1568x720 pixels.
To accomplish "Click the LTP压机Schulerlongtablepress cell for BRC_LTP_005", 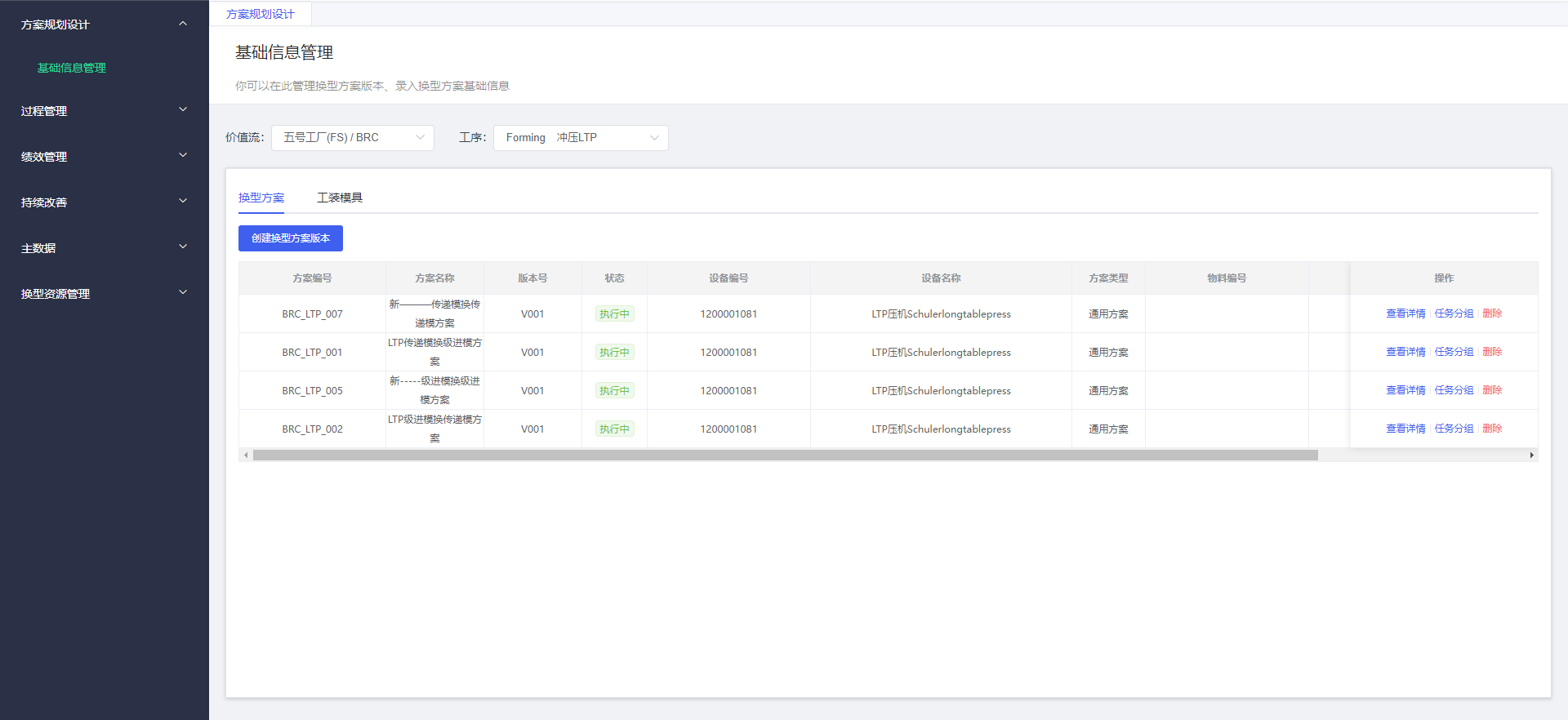I will point(941,391).
